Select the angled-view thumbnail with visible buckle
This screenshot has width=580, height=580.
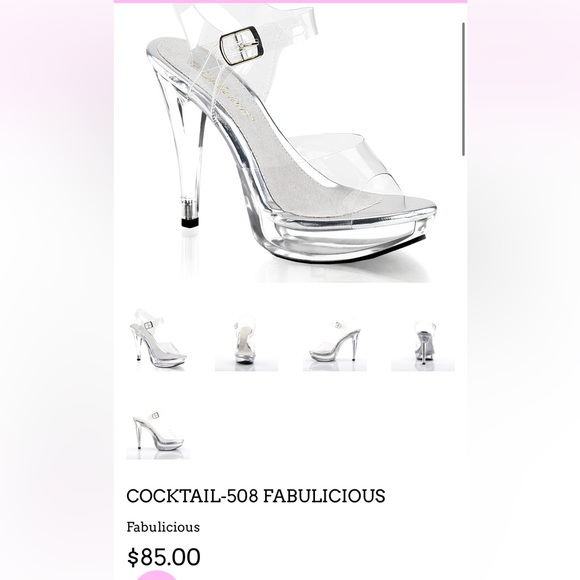click(158, 340)
